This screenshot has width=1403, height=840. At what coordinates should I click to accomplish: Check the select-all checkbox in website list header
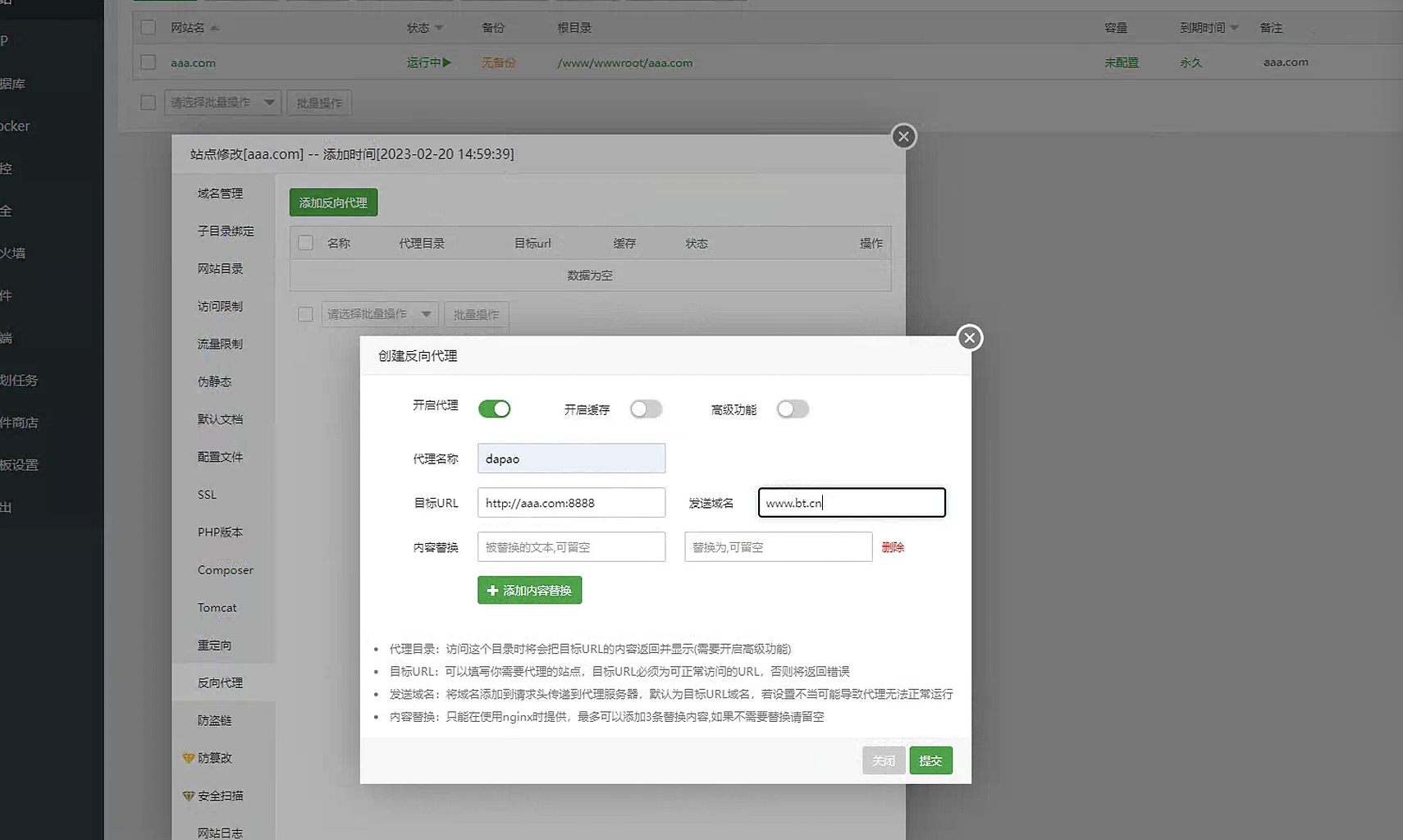(x=148, y=28)
